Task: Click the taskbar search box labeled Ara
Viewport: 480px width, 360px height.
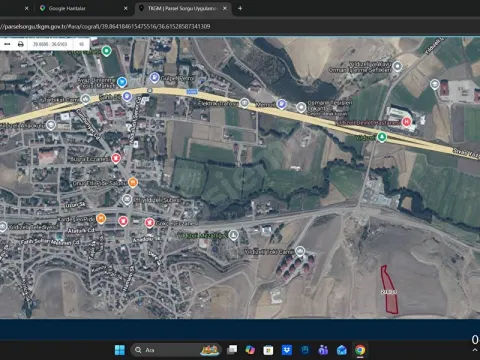Action: (x=176, y=350)
